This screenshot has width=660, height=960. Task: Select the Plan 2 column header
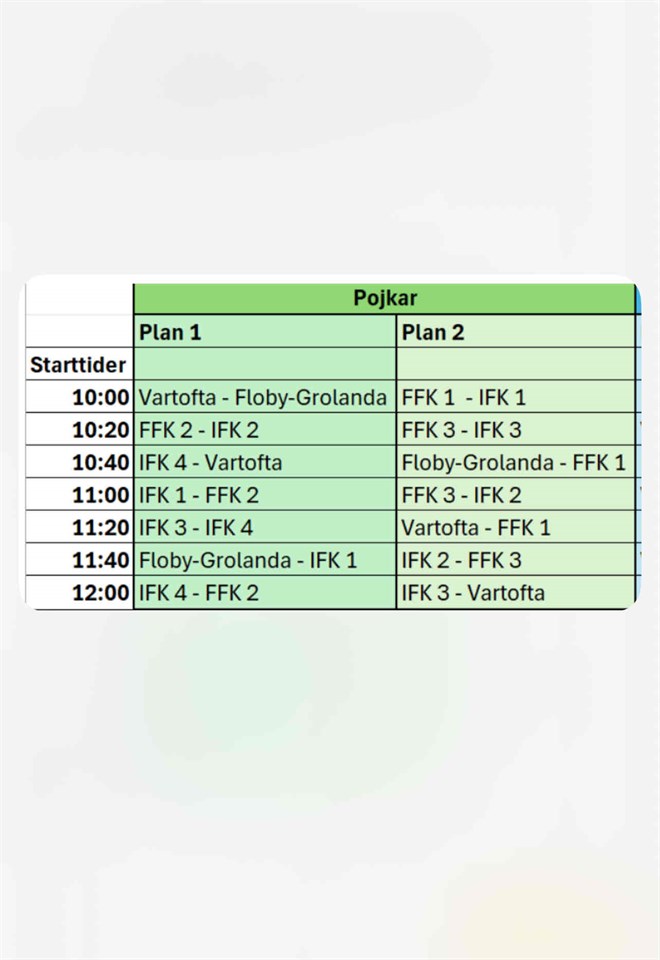point(515,332)
